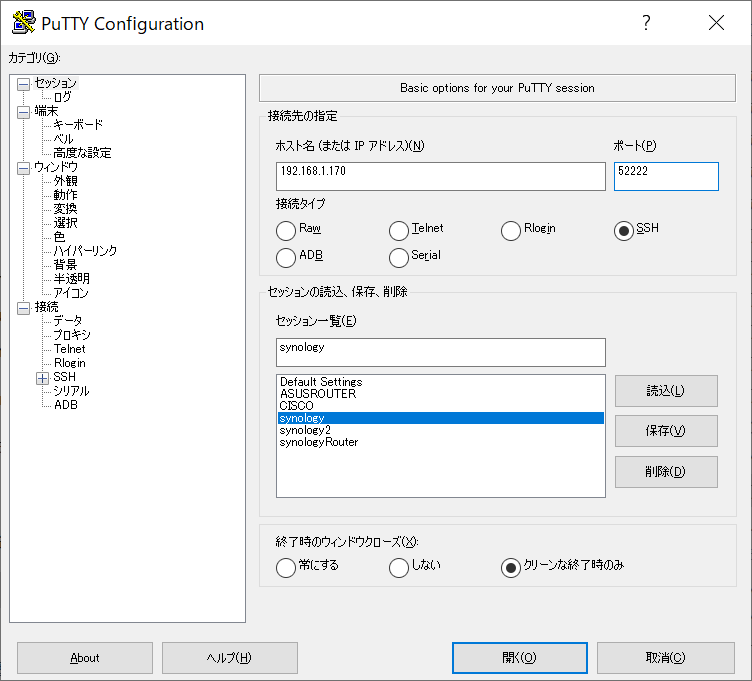752x681 pixels.
Task: Open the 接続 category
Action: 46,306
